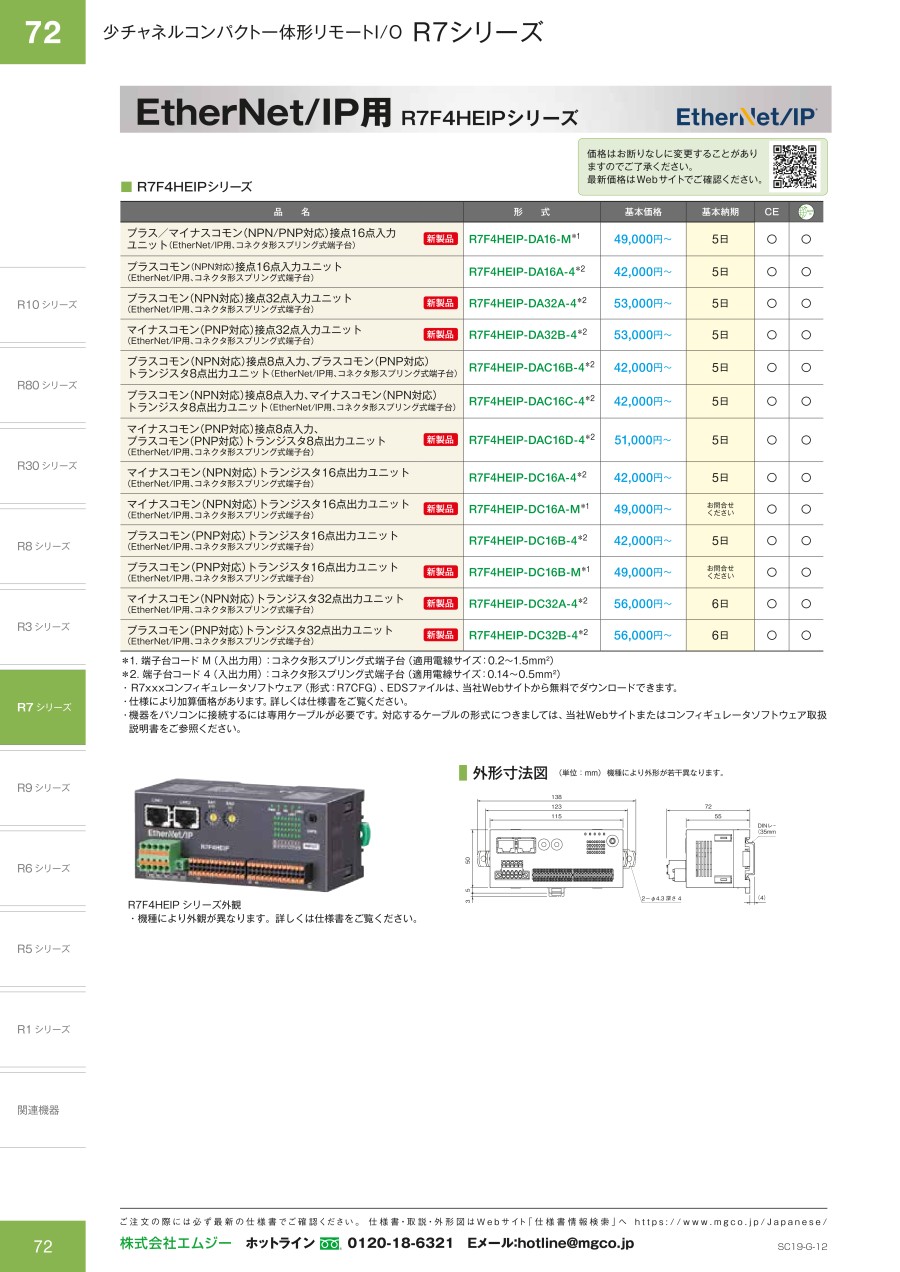Image resolution: width=900 pixels, height=1272 pixels.
Task: Click model link R7F4HEIP-DAC16C-4
Action: point(532,401)
